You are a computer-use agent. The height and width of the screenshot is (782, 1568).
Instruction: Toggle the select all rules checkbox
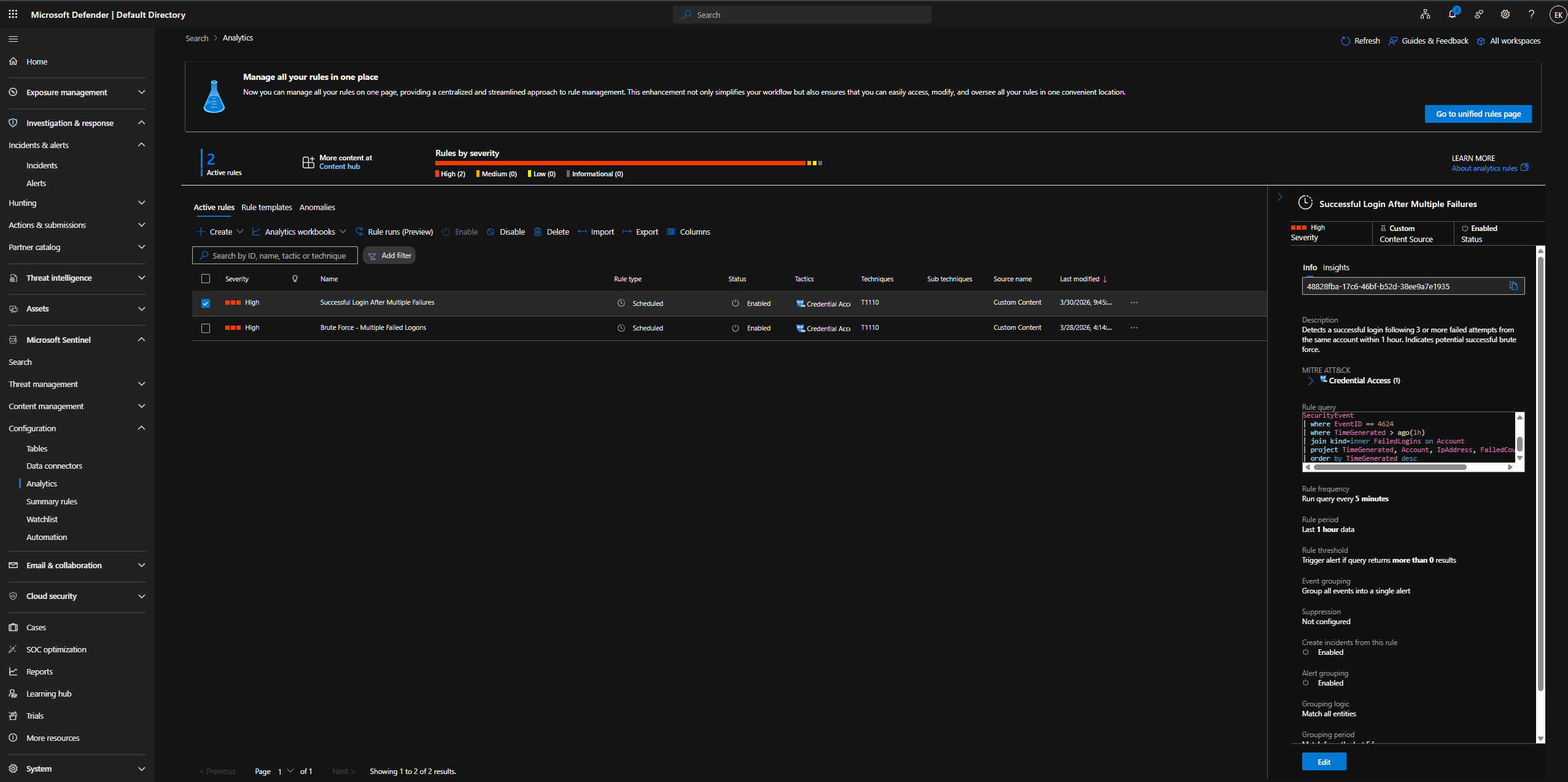point(206,278)
